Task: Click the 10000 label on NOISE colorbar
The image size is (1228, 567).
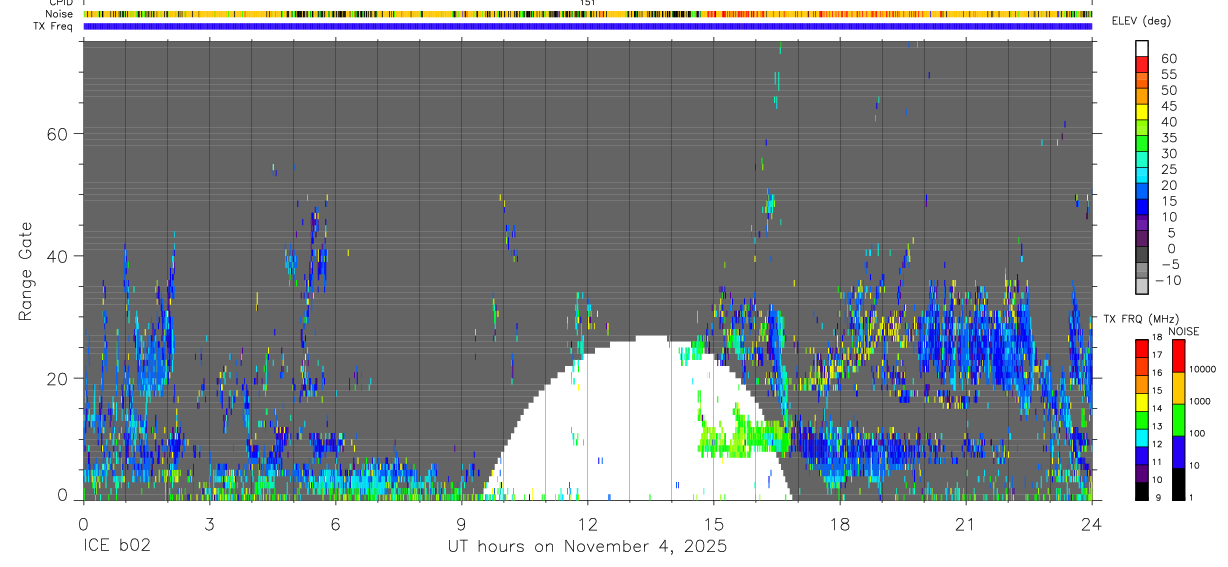Action: [1203, 370]
